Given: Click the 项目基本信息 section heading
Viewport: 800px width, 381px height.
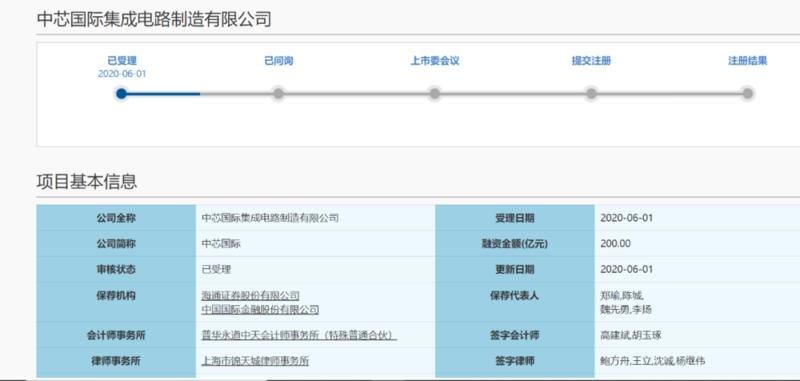Looking at the screenshot, I should [x=87, y=182].
